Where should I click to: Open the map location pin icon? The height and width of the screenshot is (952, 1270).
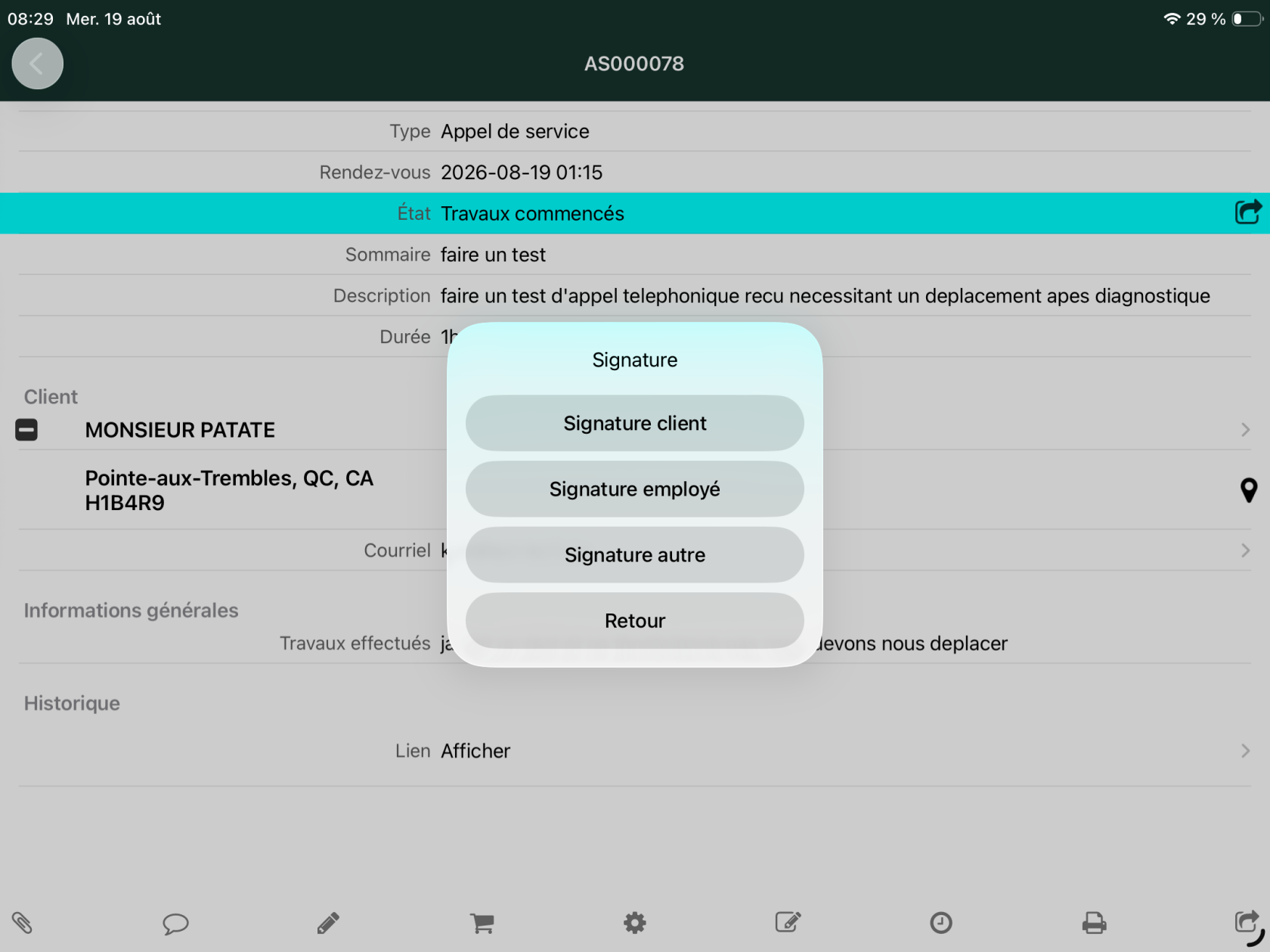tap(1249, 490)
